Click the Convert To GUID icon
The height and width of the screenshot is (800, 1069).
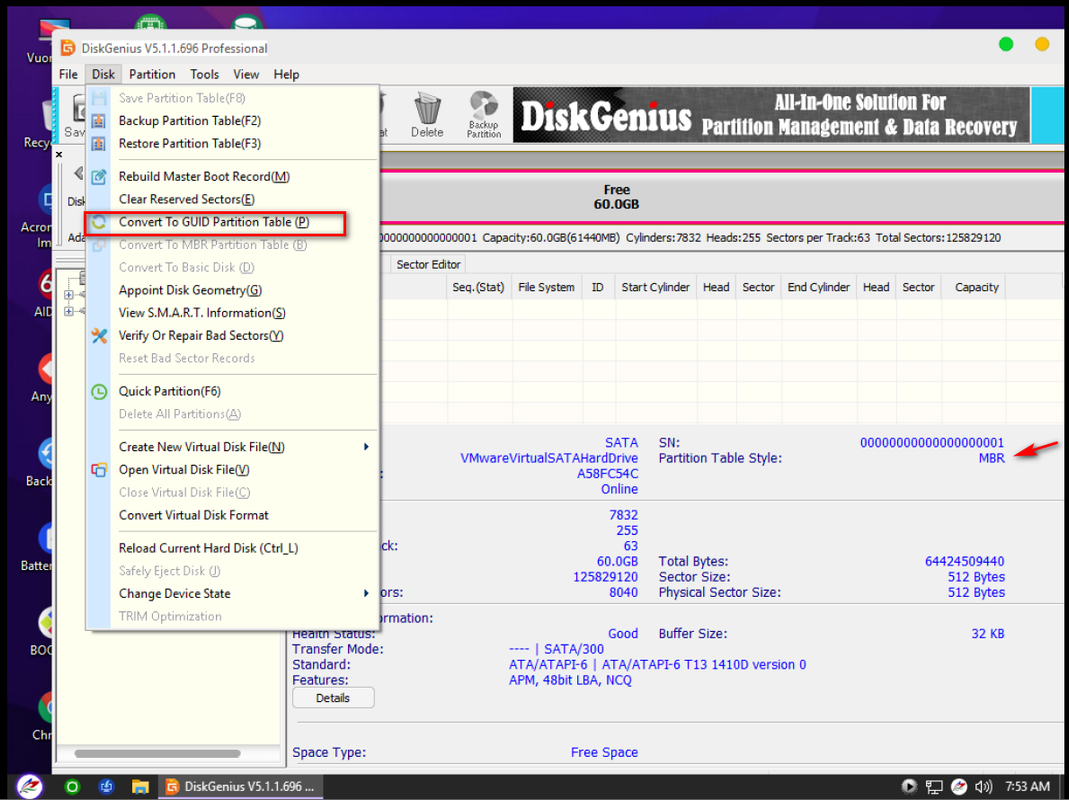(x=99, y=222)
